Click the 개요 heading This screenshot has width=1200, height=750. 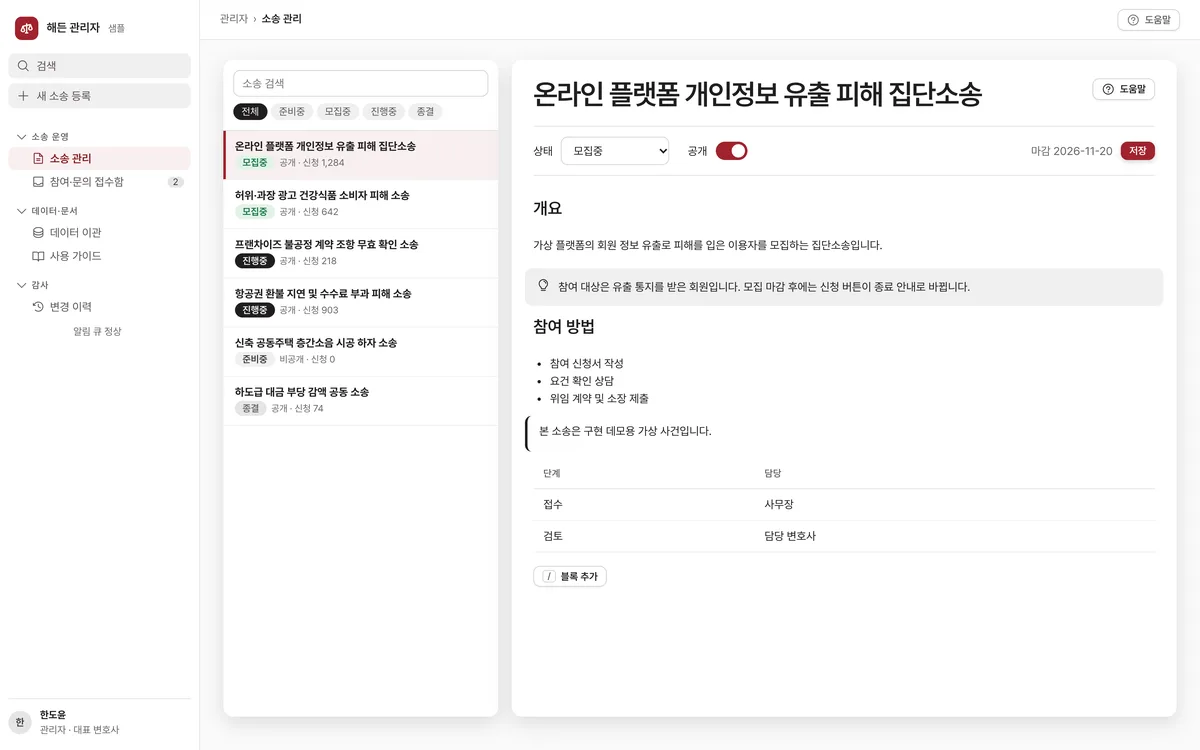(548, 209)
